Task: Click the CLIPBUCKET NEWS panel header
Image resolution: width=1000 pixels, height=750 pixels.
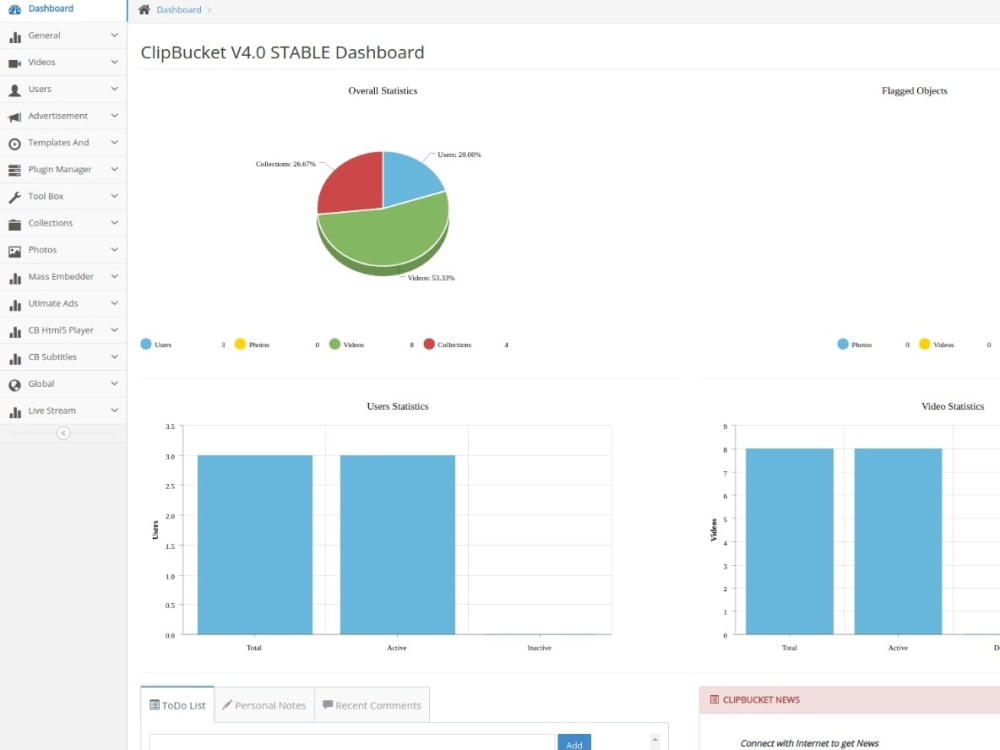Action: [849, 700]
